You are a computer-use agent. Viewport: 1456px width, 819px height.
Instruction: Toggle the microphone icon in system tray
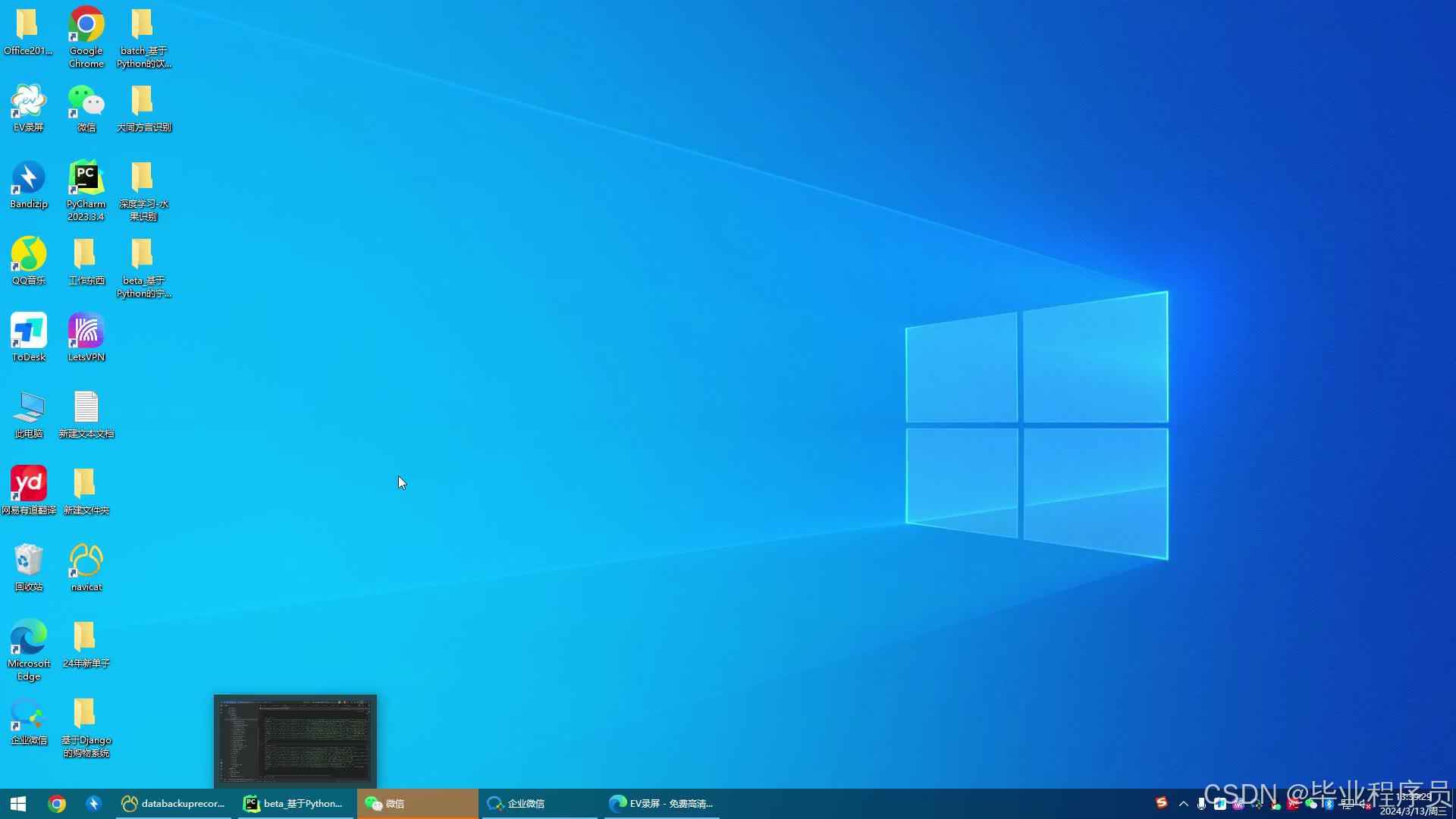[1201, 805]
